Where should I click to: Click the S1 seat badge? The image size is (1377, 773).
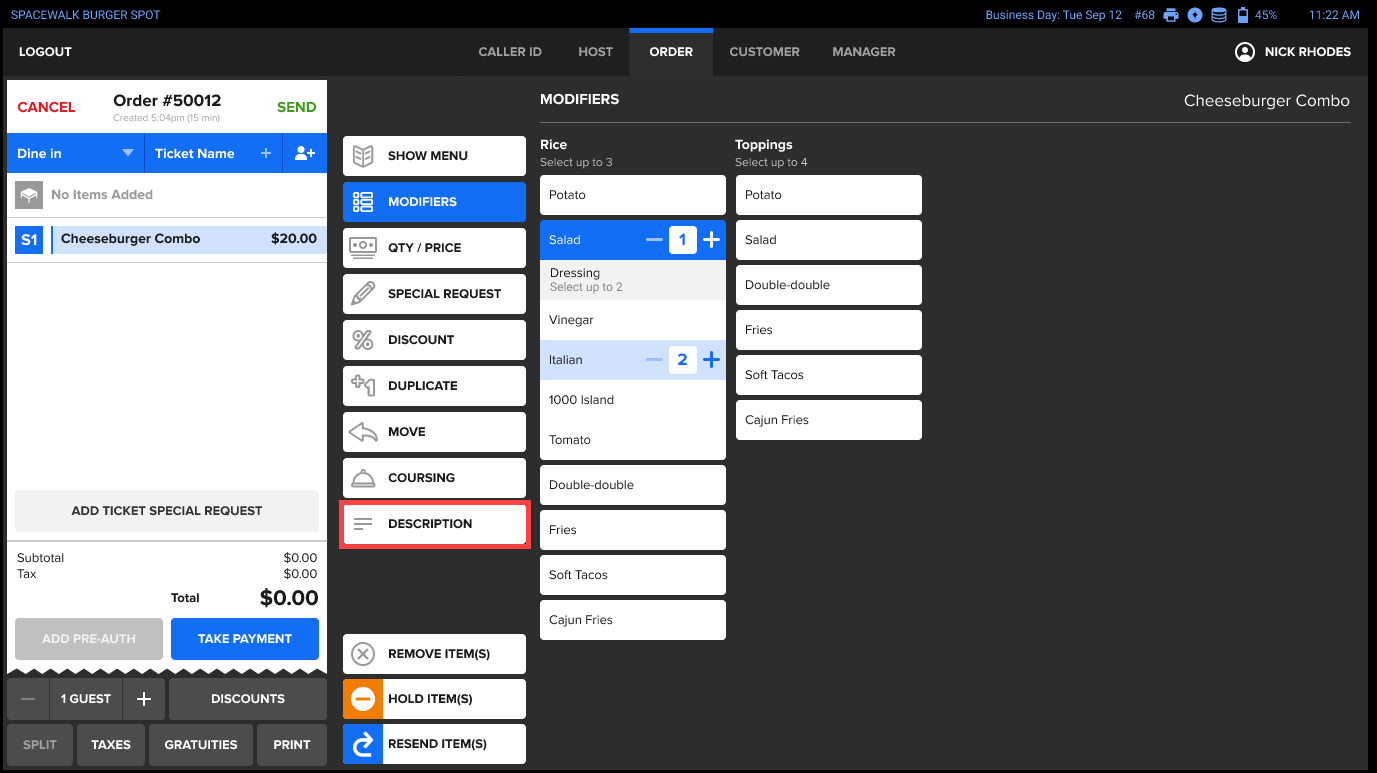coord(29,239)
